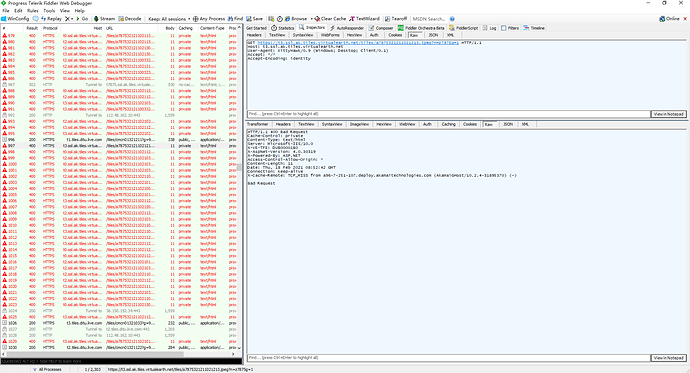The width and height of the screenshot is (690, 373).
Task: Open the Rules menu
Action: click(33, 11)
